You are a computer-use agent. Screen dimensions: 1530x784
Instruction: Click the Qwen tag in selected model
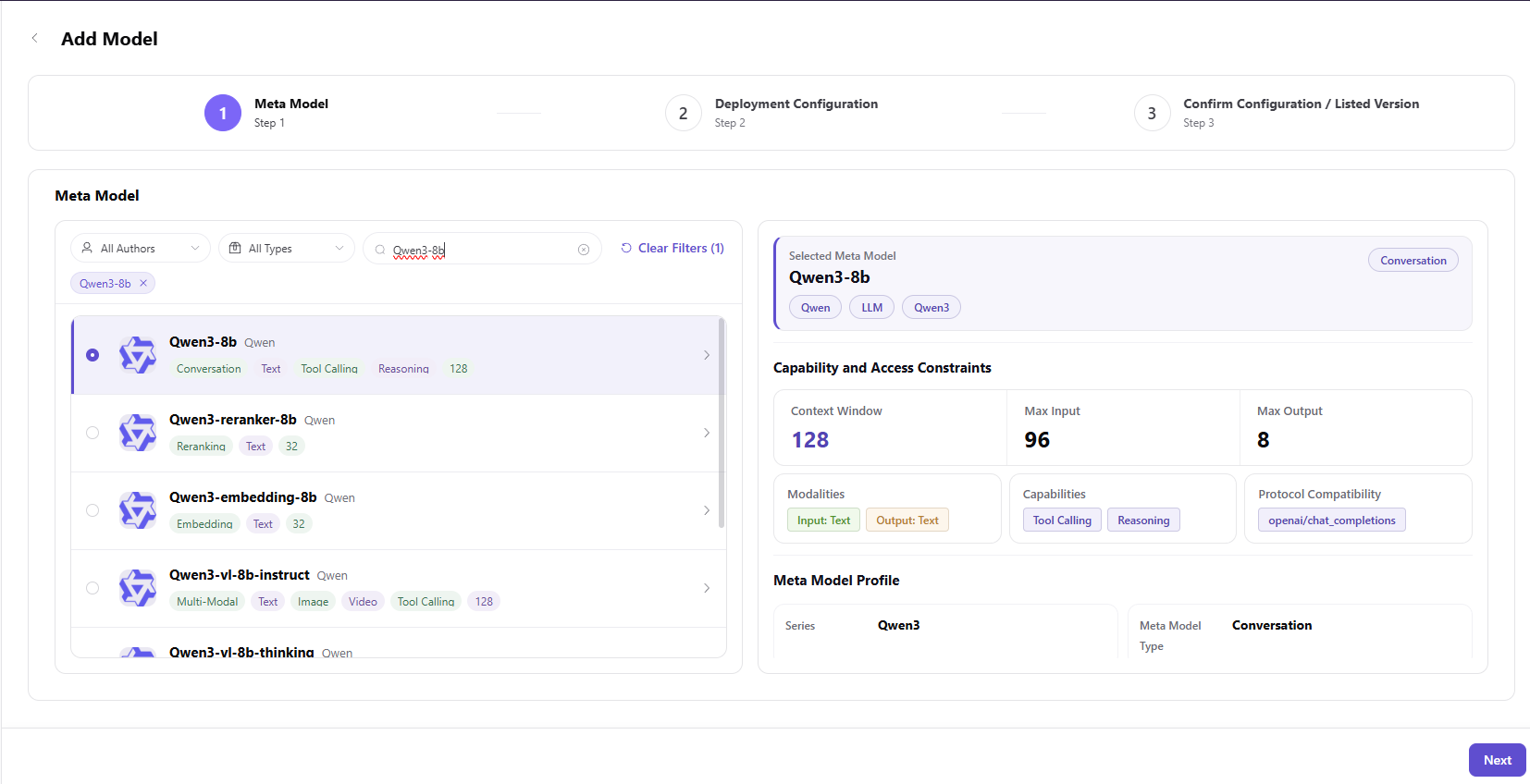tap(815, 308)
